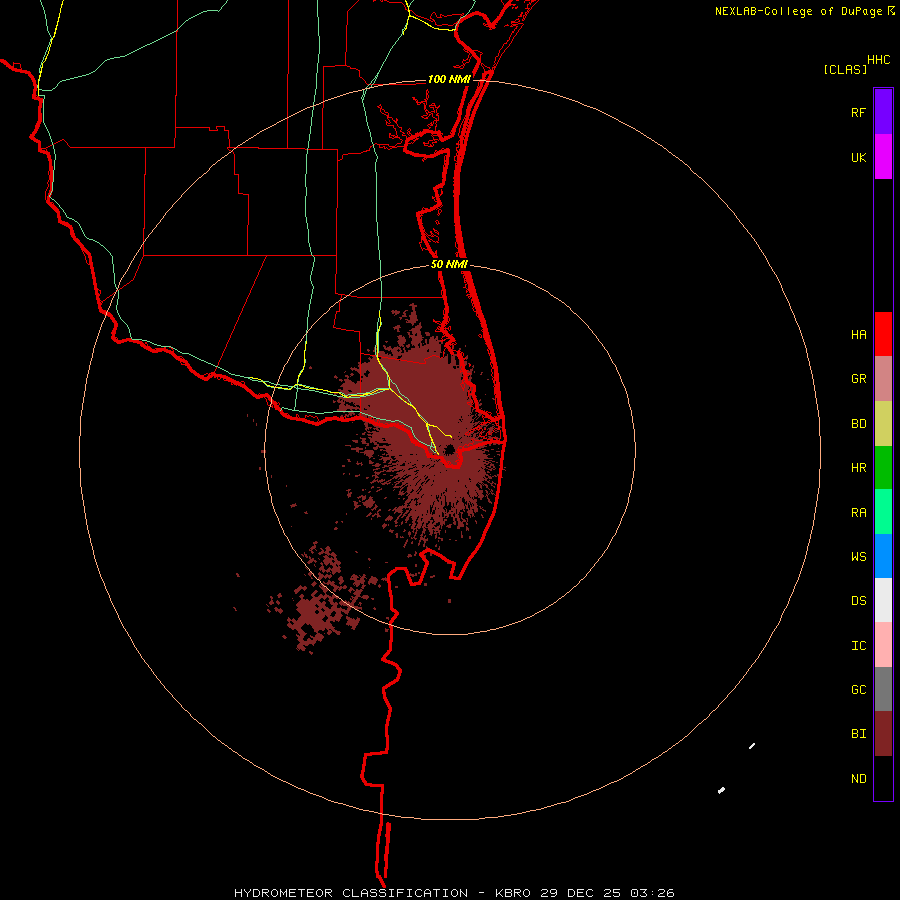The height and width of the screenshot is (900, 900).
Task: Select the WS blue legend swatch
Action: click(883, 556)
